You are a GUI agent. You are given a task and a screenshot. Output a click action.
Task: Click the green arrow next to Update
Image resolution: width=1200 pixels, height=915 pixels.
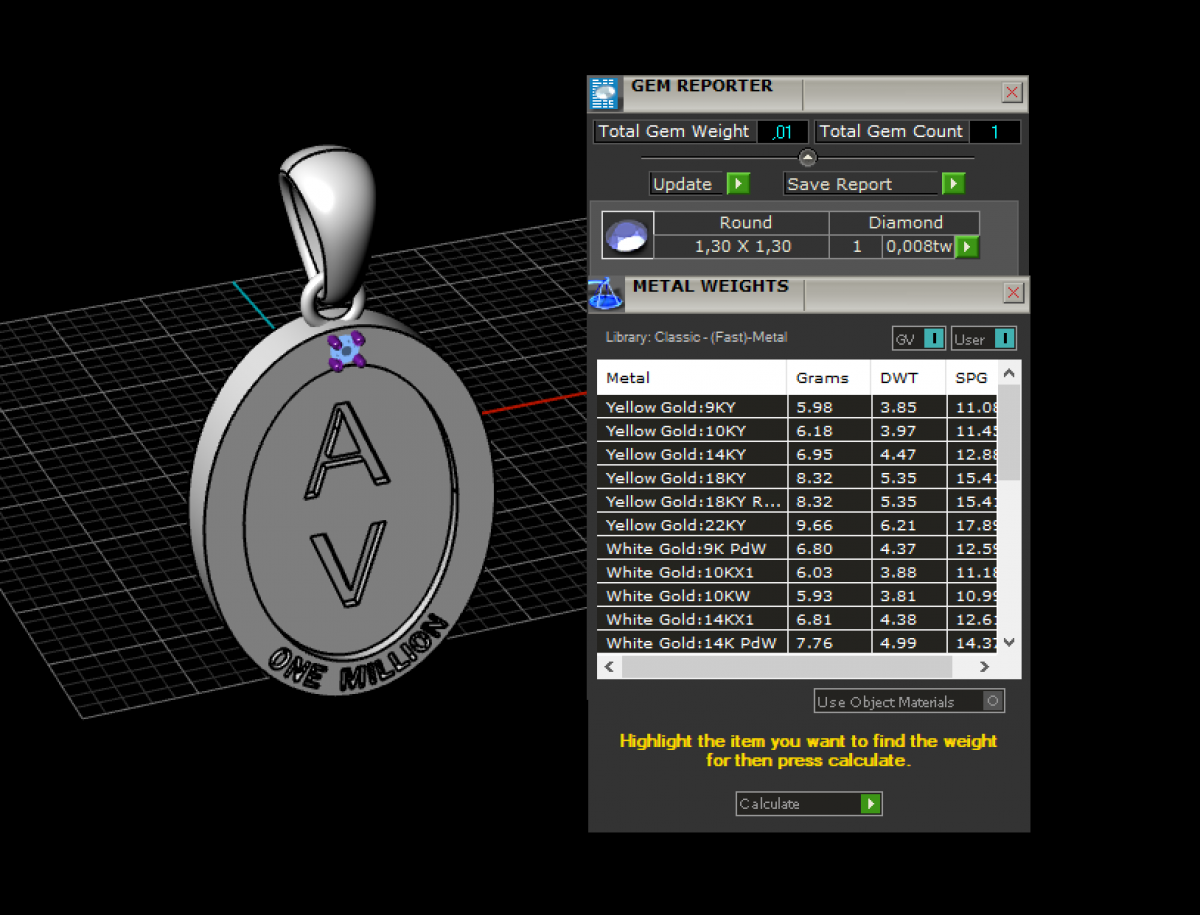click(x=738, y=184)
